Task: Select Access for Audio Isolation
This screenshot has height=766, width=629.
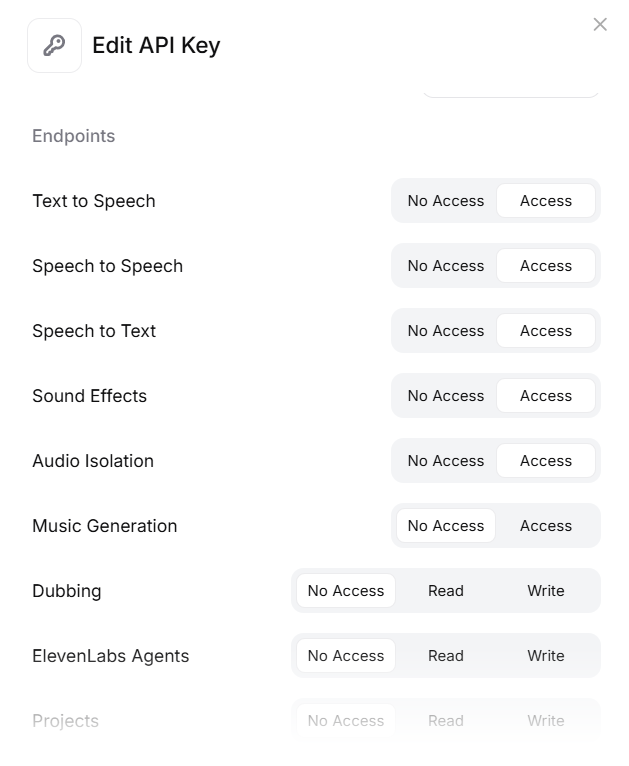Action: 546,461
